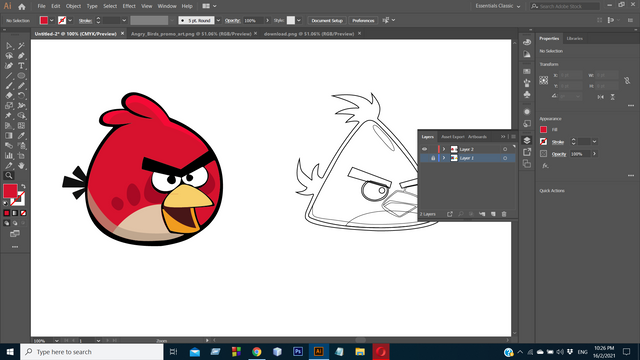The width and height of the screenshot is (640, 360).
Task: Swap fill and stroke colors
Action: point(23,187)
